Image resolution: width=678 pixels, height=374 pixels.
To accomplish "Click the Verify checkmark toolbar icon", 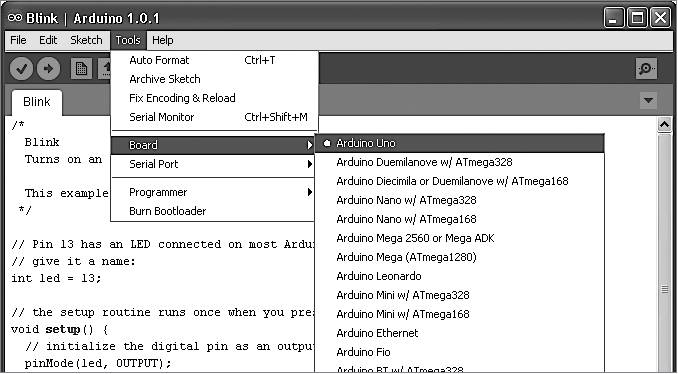I will [21, 69].
